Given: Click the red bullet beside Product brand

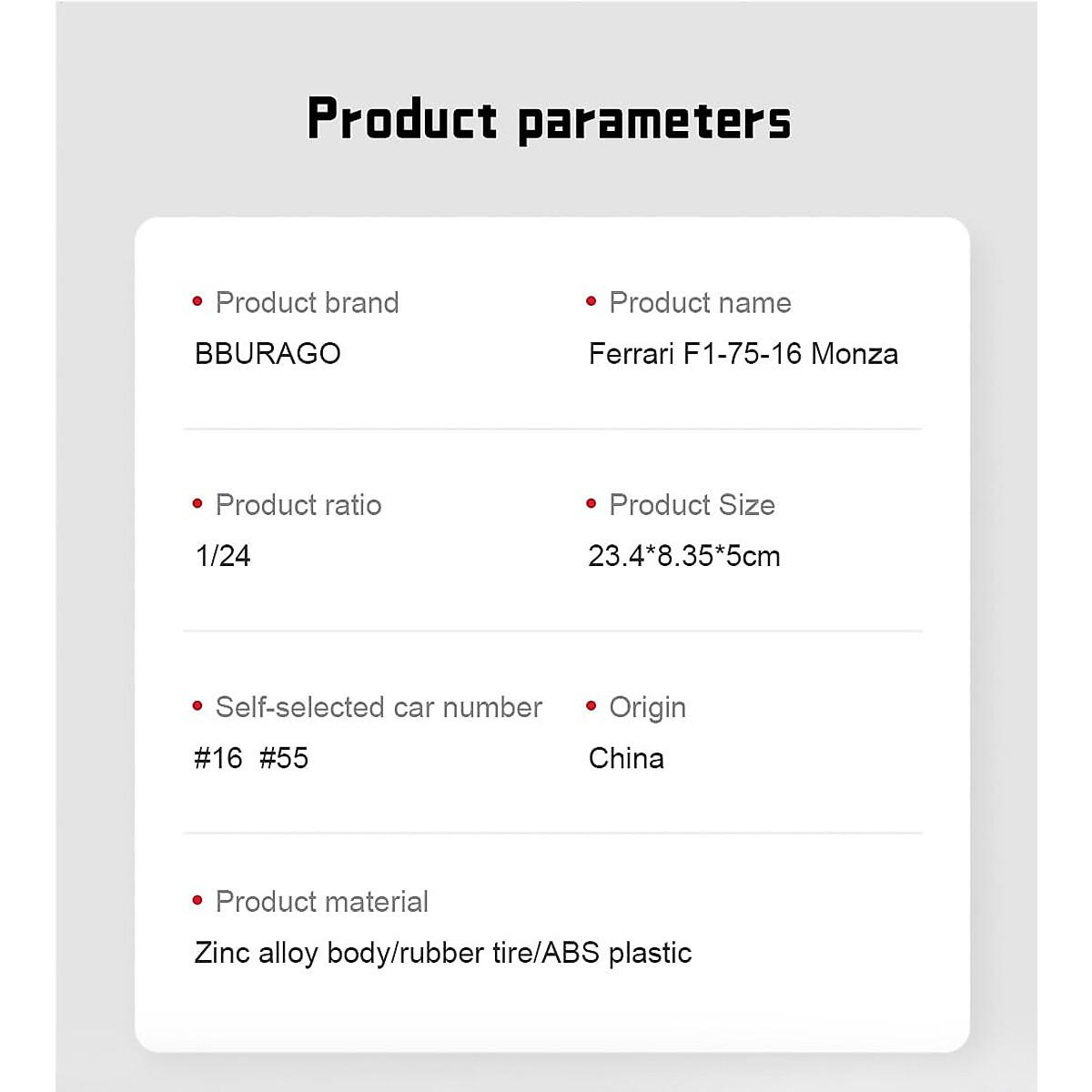Looking at the screenshot, I should tap(197, 301).
